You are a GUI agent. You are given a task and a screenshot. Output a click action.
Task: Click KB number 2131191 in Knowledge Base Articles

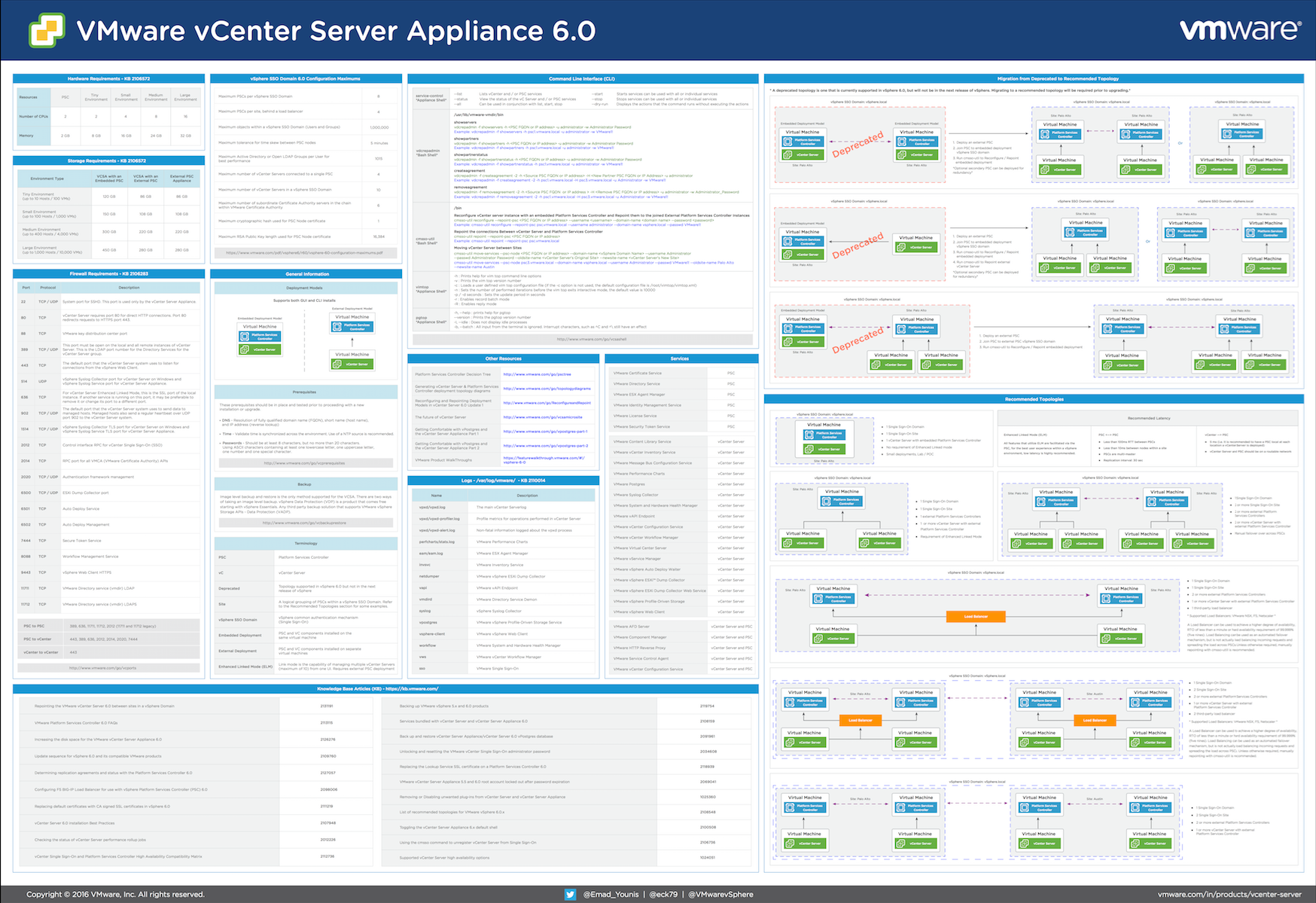(327, 706)
